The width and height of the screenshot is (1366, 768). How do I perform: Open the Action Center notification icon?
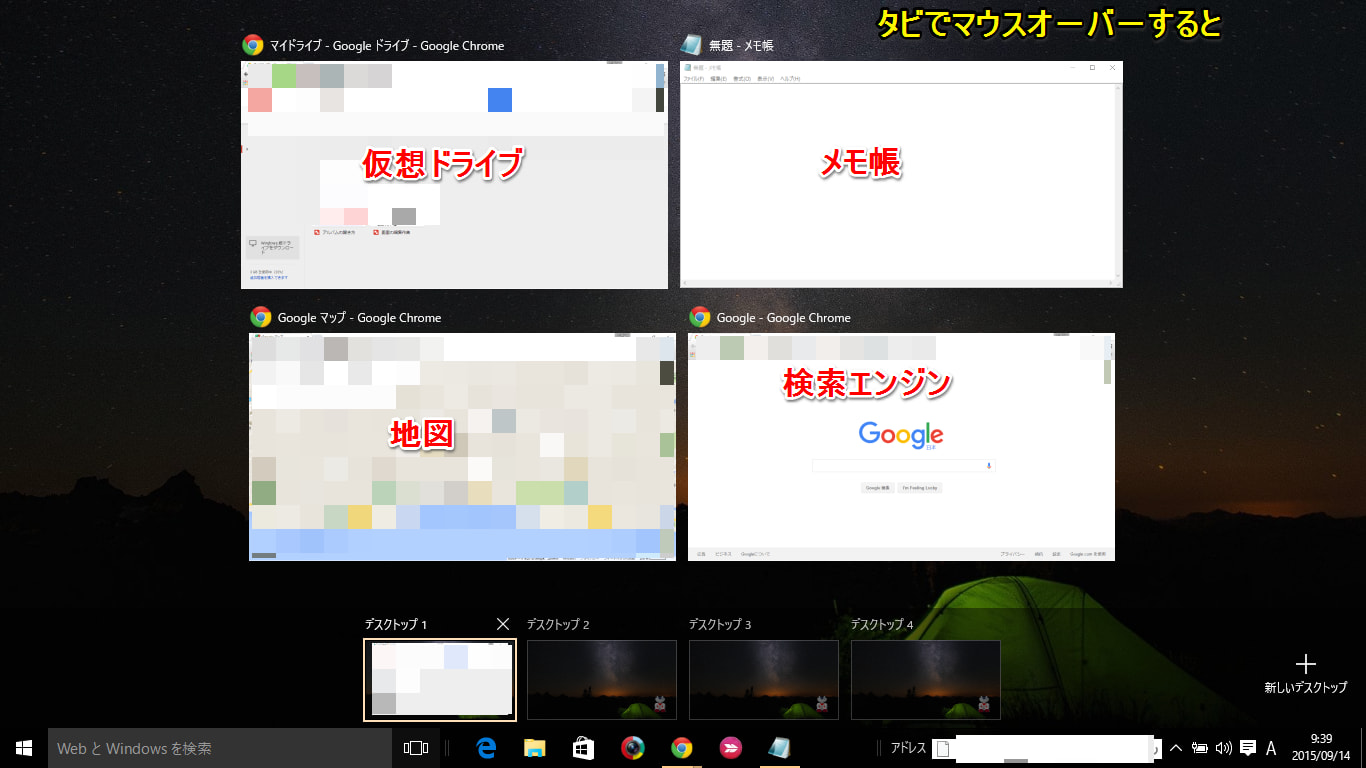tap(1248, 748)
